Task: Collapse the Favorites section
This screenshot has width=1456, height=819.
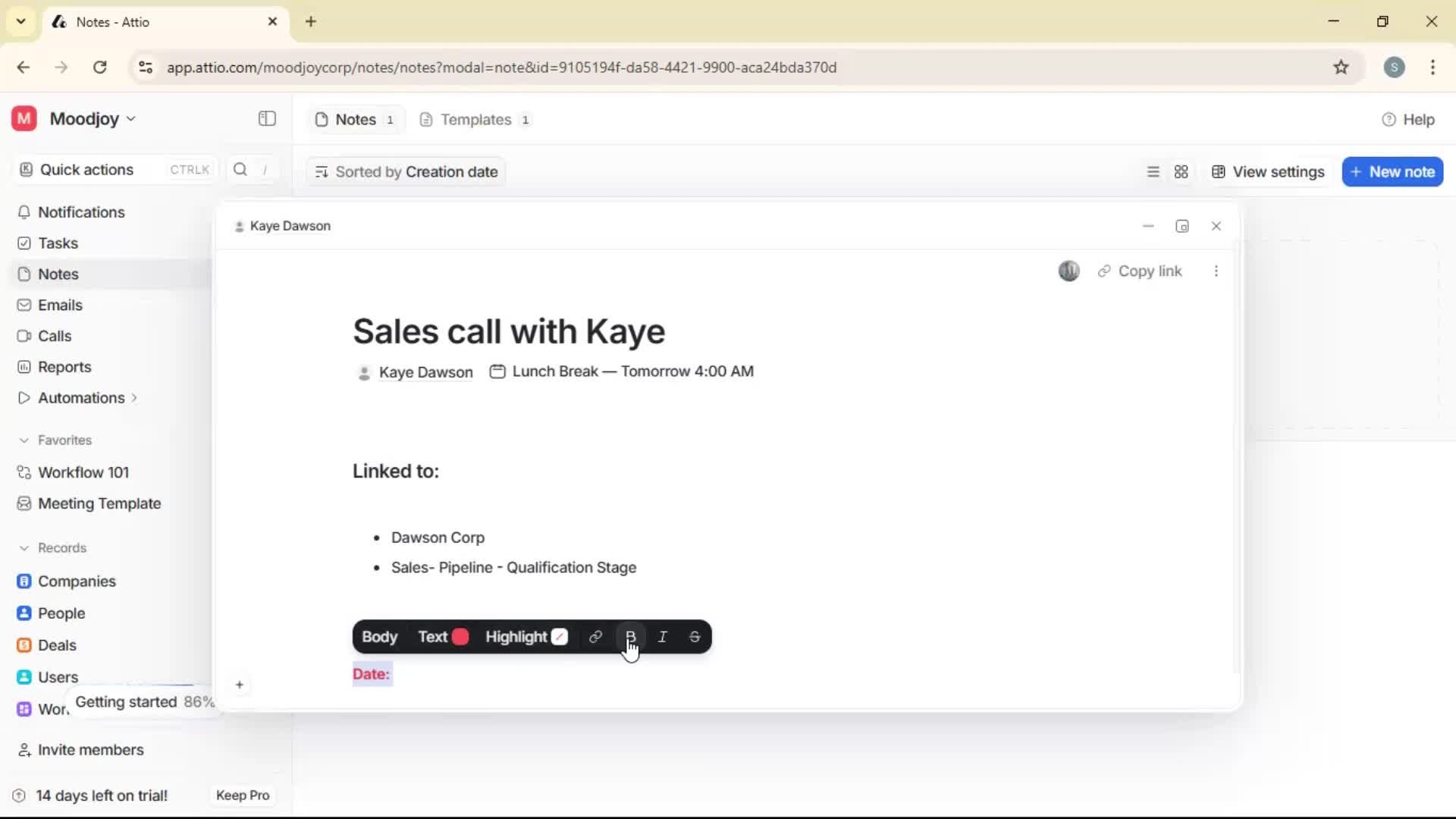Action: (25, 440)
